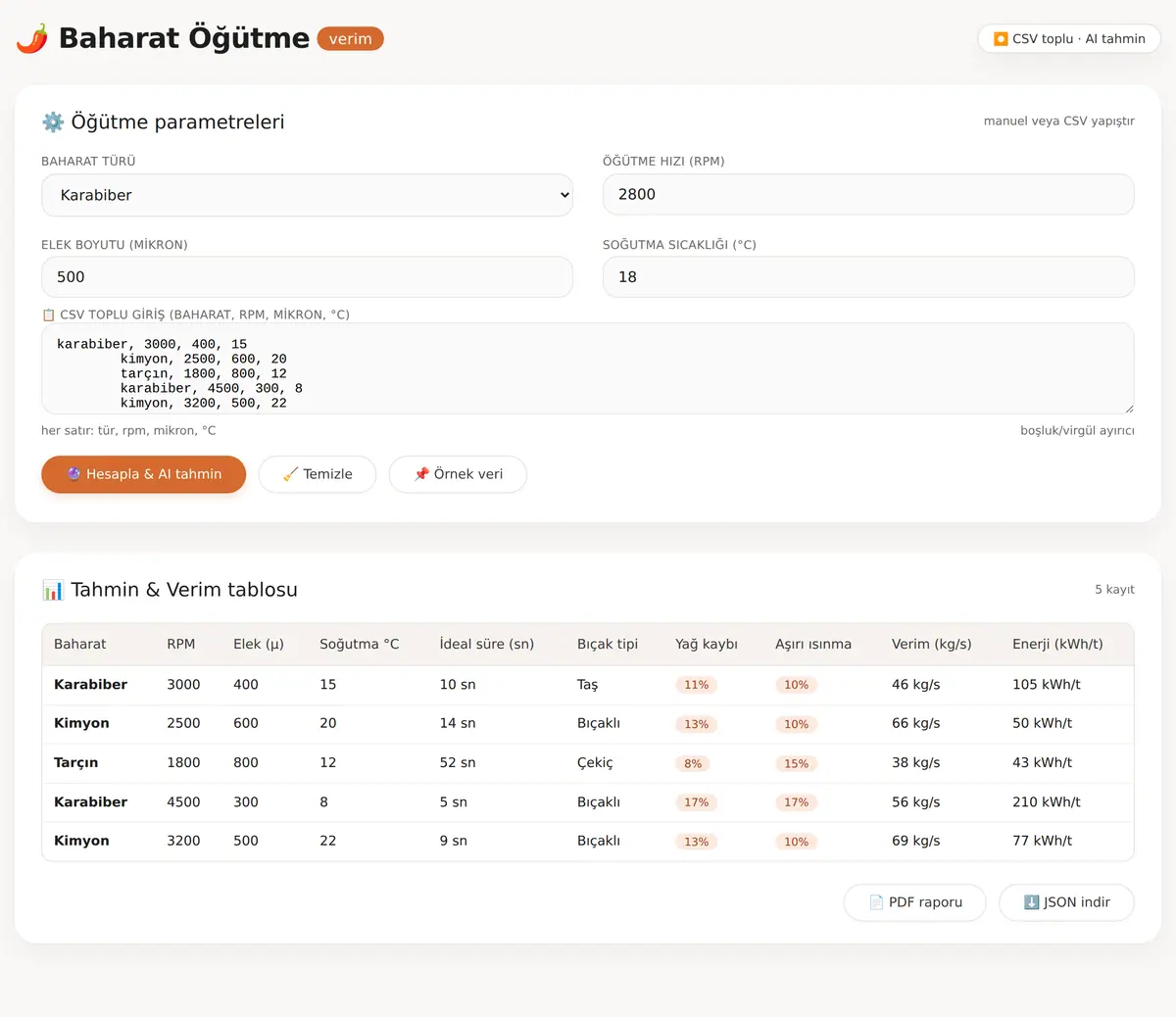The height and width of the screenshot is (1017, 1176).
Task: Click the Enerji (kWh/t) column header
Action: pos(1057,645)
